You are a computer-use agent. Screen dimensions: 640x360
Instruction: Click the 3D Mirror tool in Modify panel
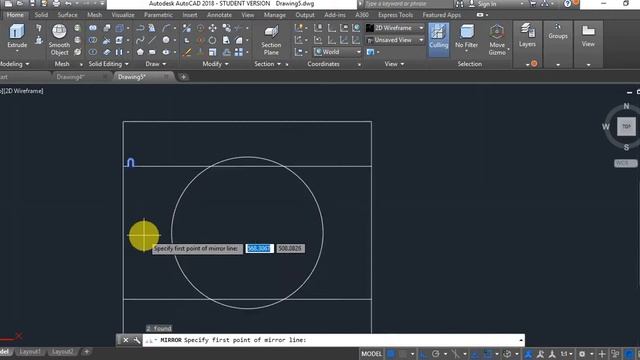[187, 28]
